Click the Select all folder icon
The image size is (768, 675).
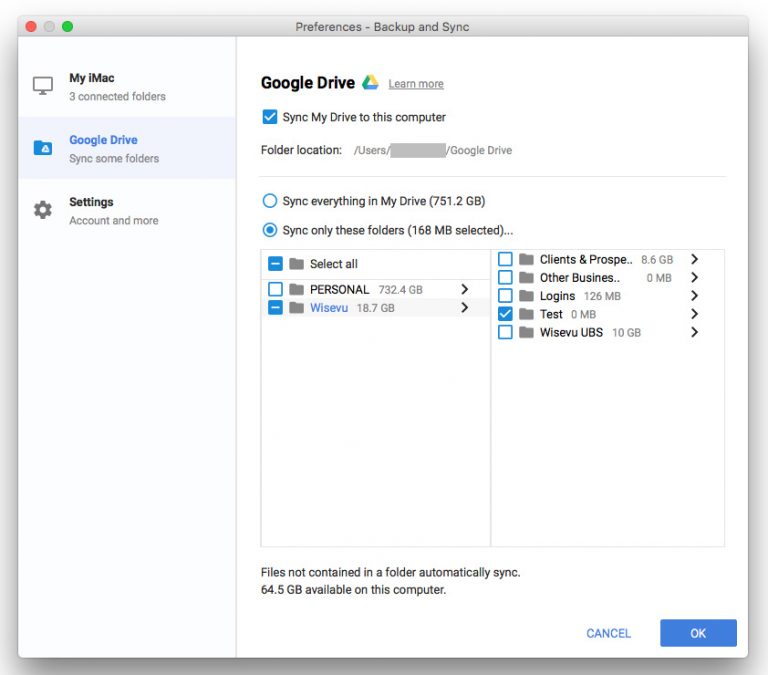[x=296, y=264]
